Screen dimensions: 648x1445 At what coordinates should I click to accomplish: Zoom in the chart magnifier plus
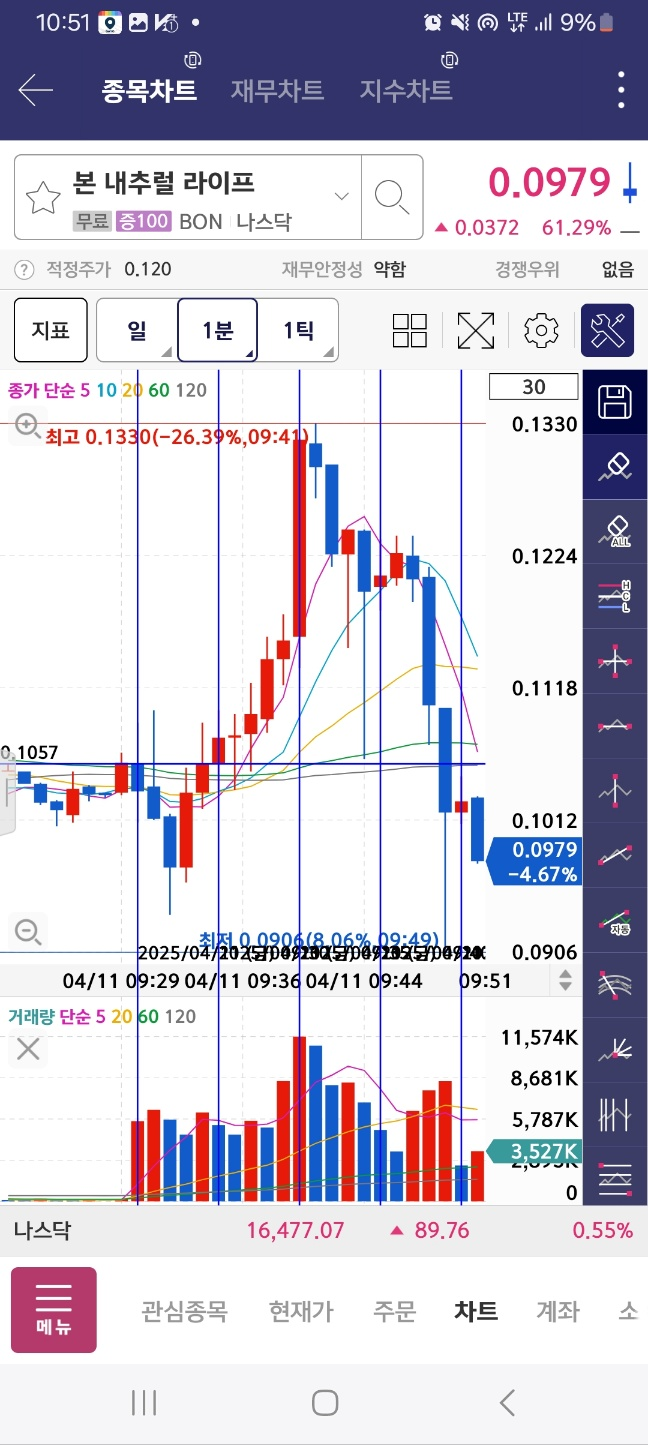[x=27, y=426]
